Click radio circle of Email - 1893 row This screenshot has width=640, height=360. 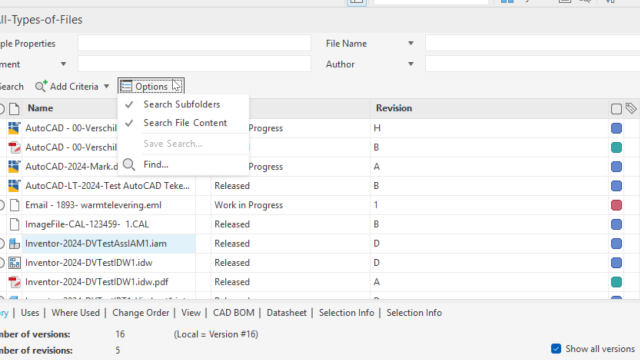(x=2, y=205)
